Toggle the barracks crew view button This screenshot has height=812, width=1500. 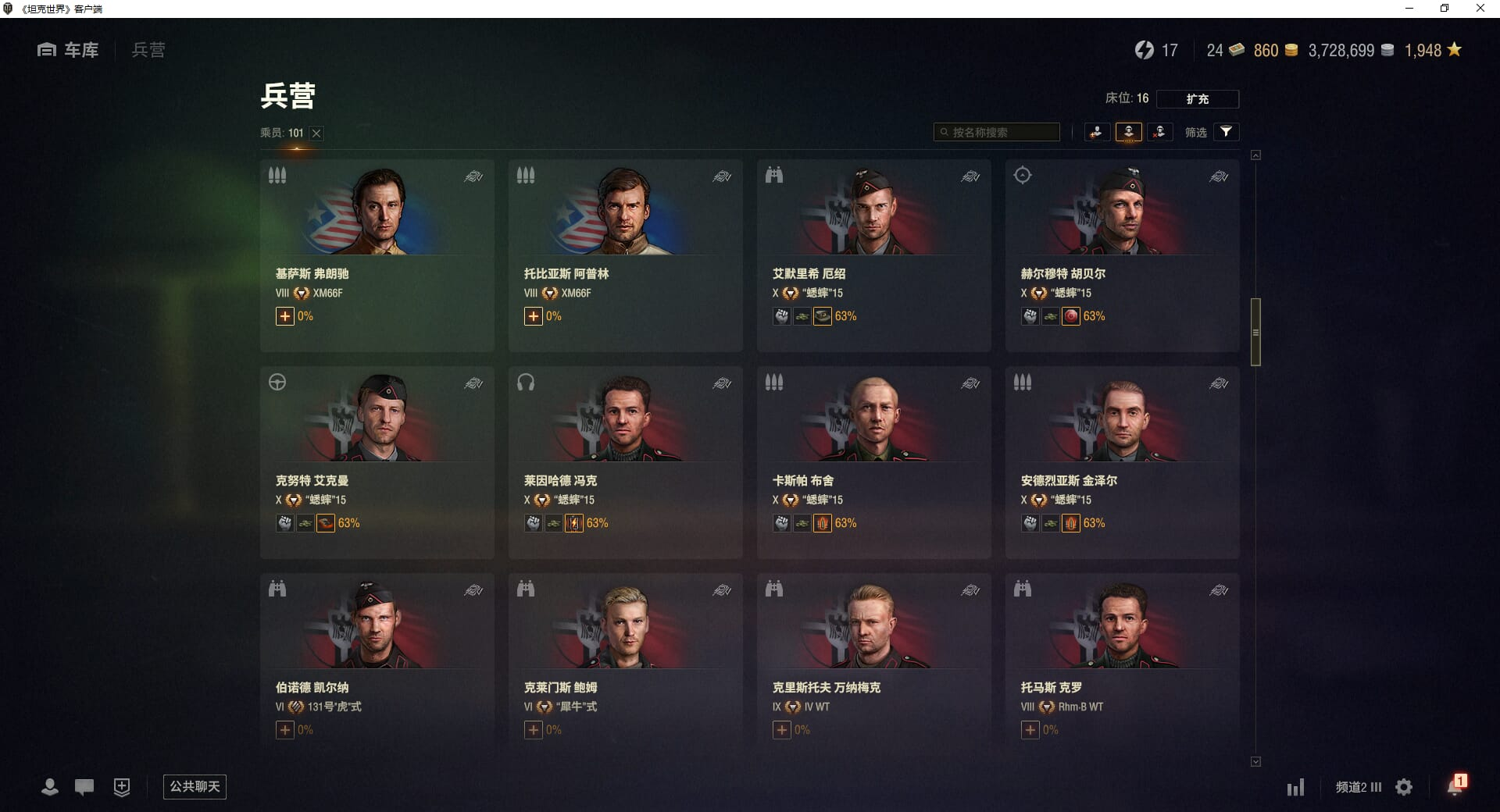click(x=1128, y=132)
